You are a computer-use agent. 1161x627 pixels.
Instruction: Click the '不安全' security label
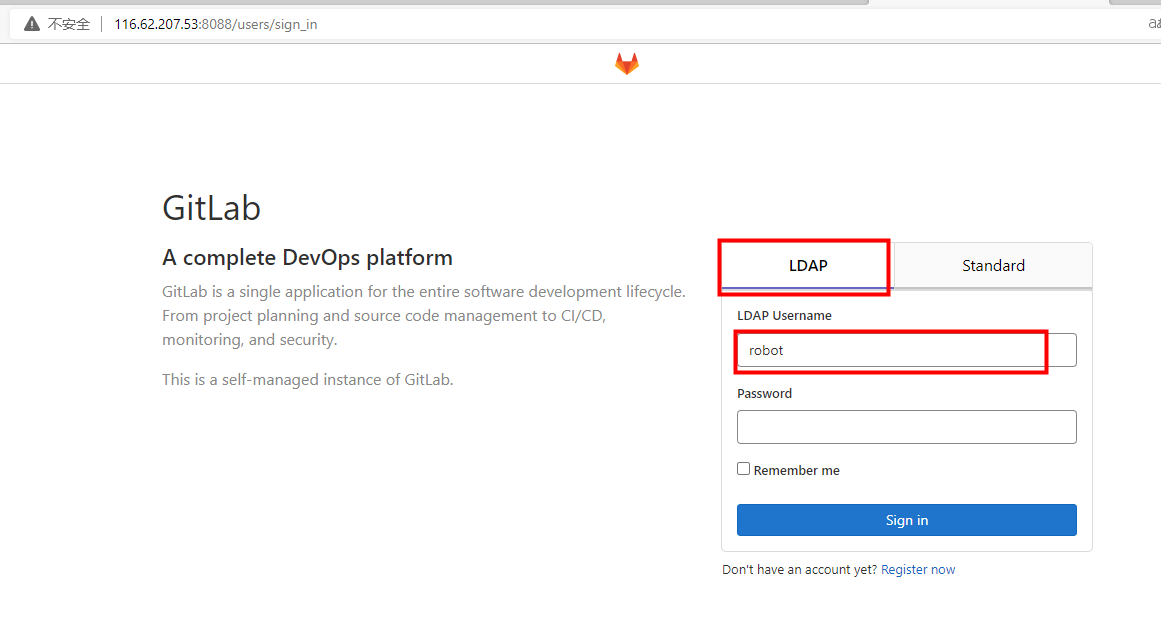(69, 24)
